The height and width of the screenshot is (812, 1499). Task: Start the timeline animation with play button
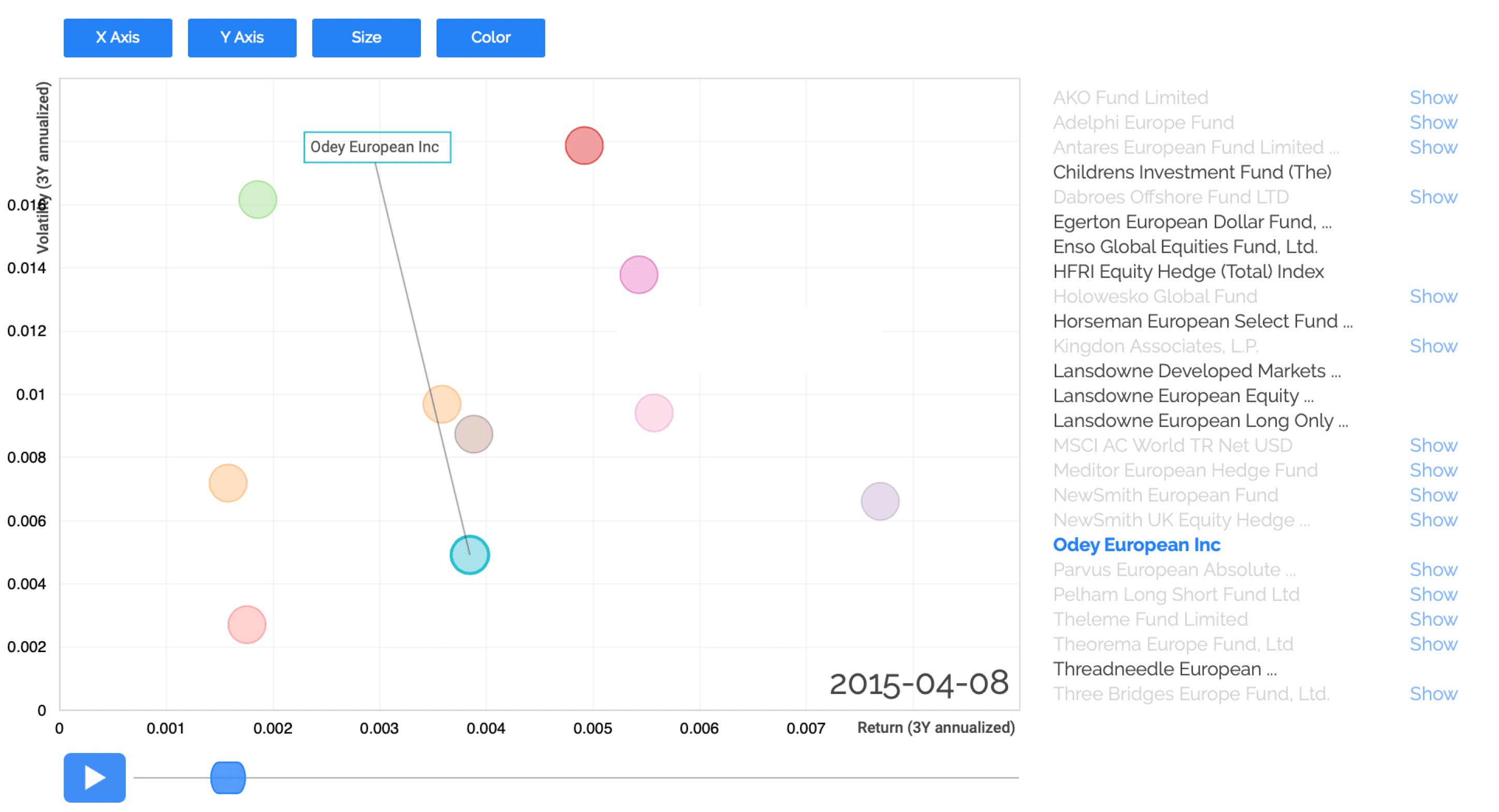94,778
